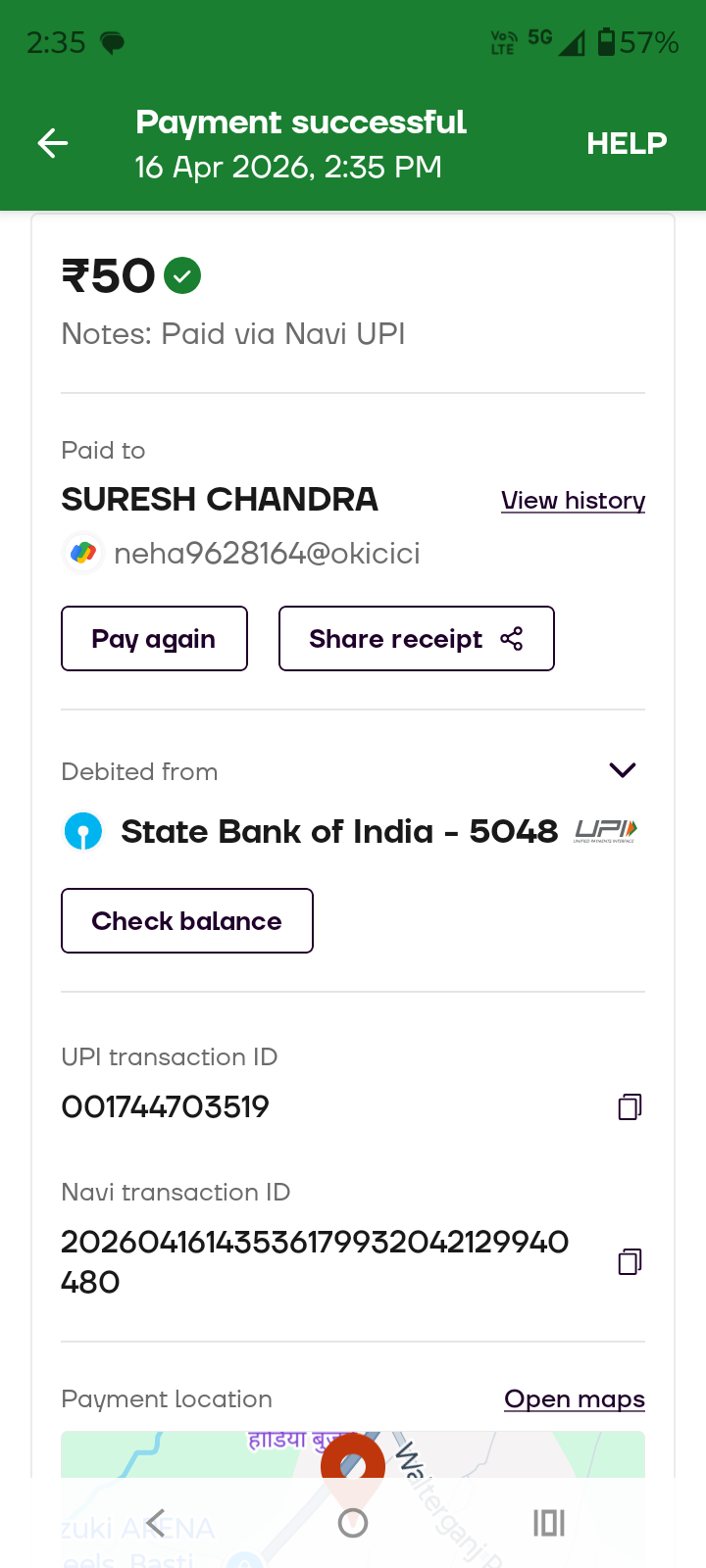Expand the Debited from details chevron

(x=623, y=770)
